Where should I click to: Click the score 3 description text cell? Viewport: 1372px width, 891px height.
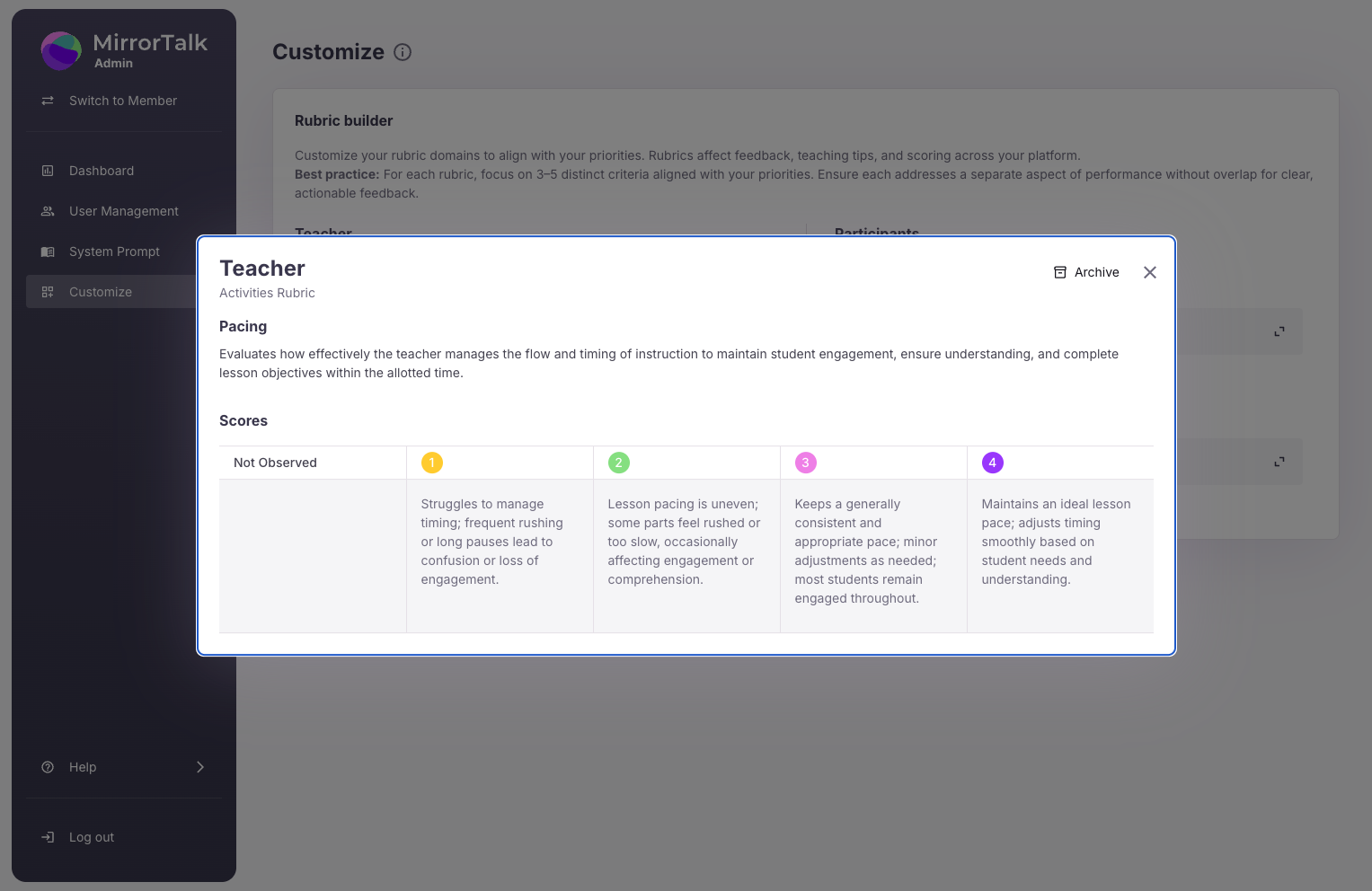(x=866, y=551)
